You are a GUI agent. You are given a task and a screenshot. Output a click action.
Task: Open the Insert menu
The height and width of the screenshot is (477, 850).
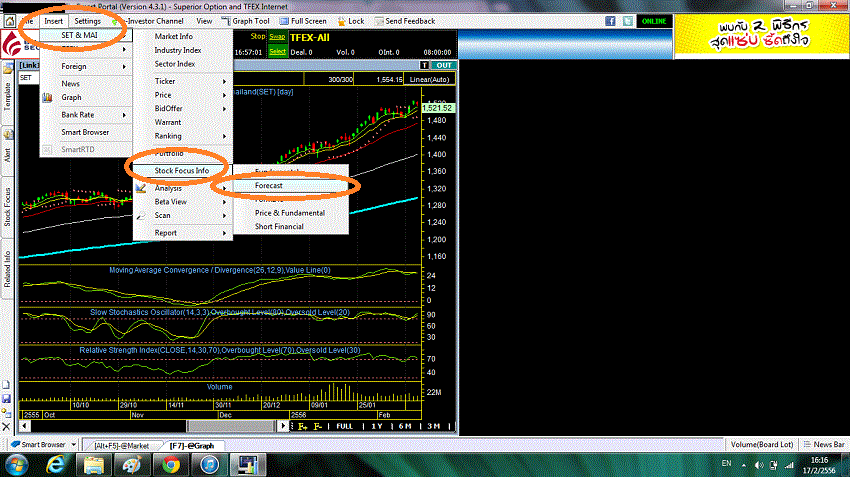click(54, 21)
